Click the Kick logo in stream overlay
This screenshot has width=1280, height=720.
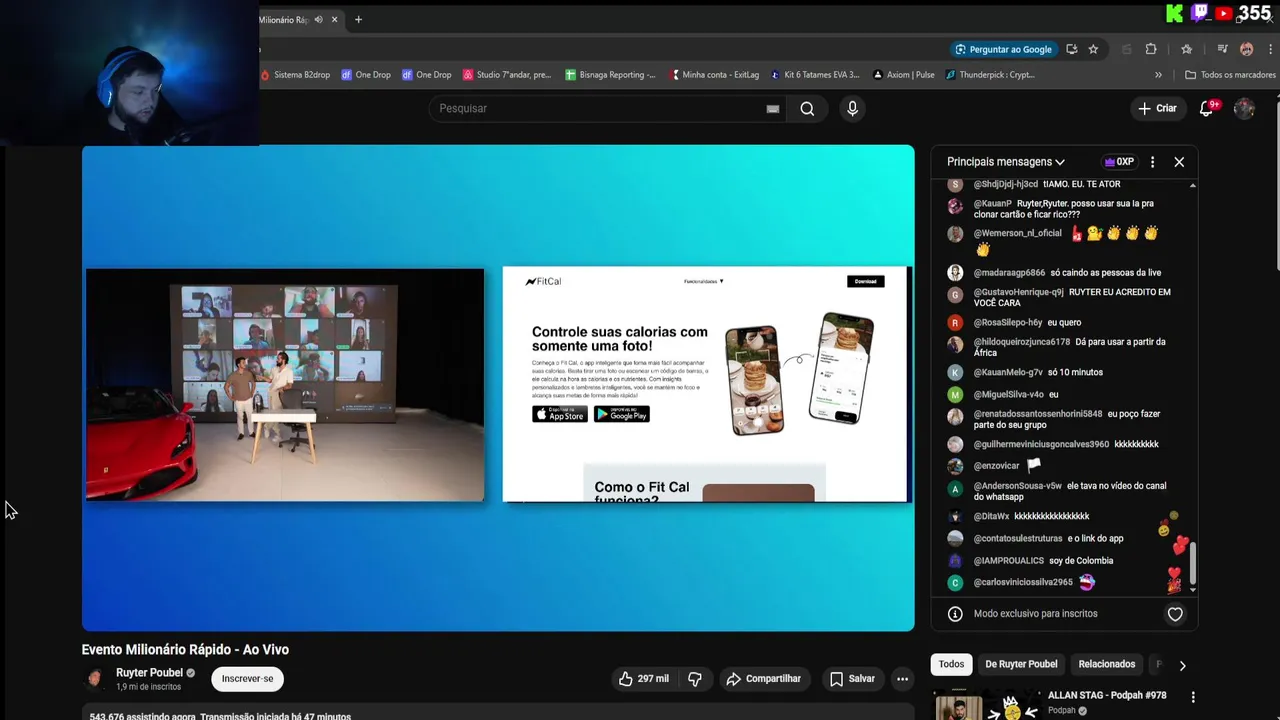click(x=1175, y=13)
